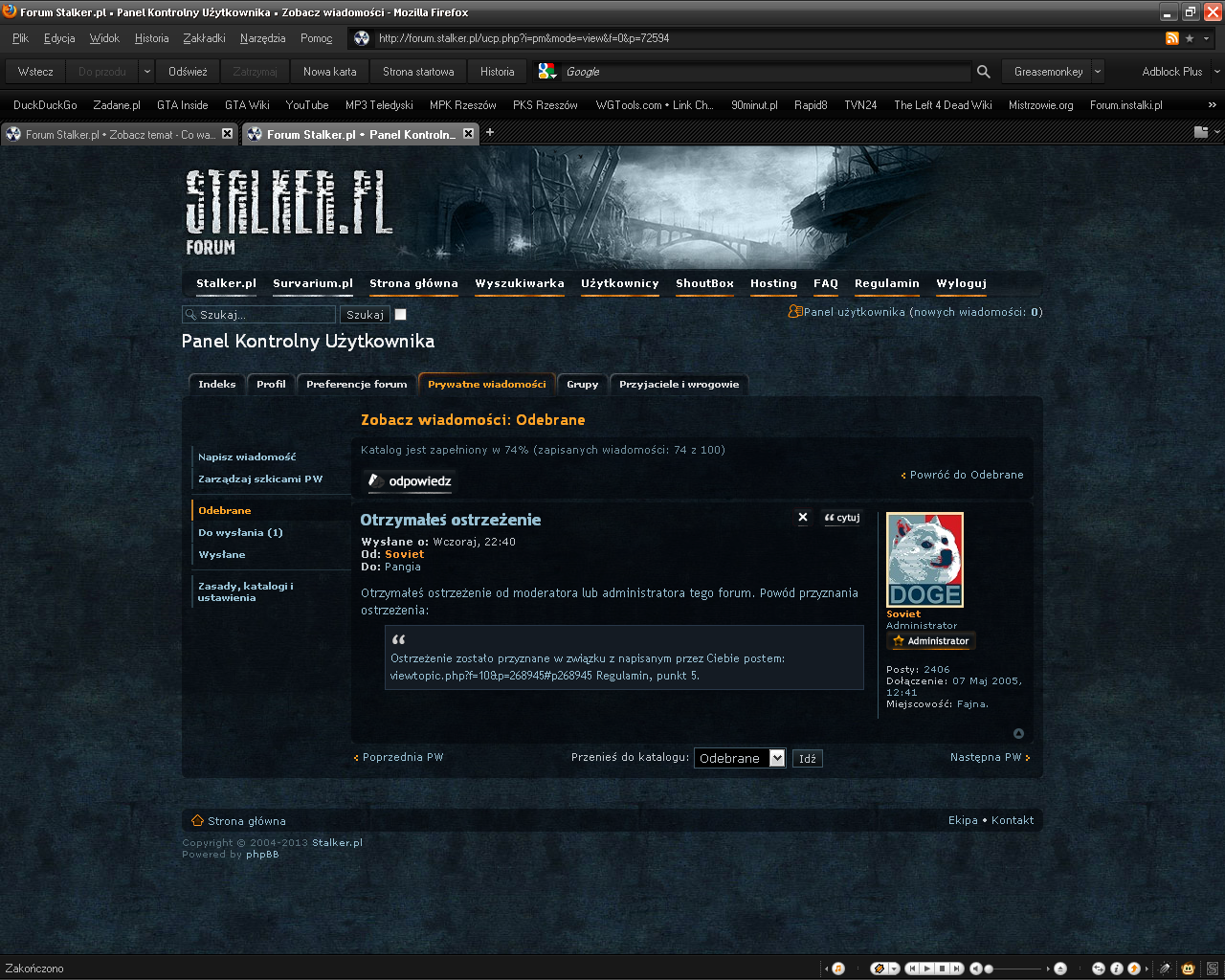Open the YouTube bookmark
This screenshot has width=1225, height=980.
[307, 105]
